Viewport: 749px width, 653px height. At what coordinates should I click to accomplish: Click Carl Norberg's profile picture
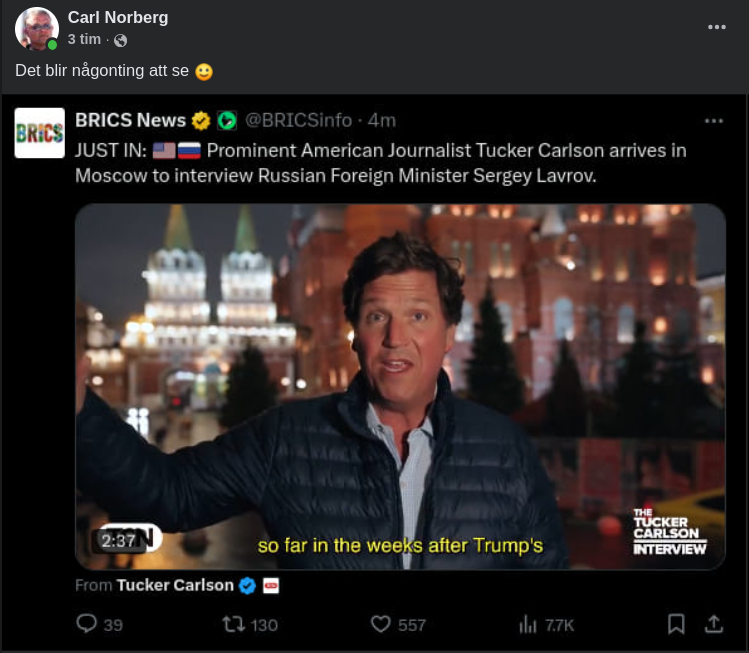37,28
